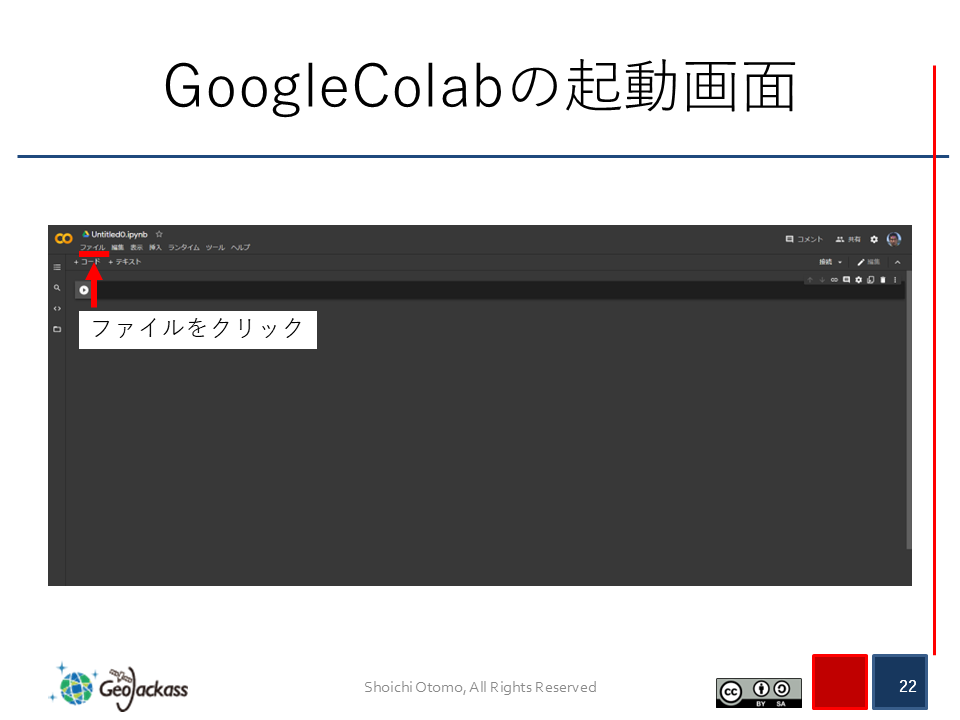Expand the 接続 connect dropdown arrow

point(840,262)
